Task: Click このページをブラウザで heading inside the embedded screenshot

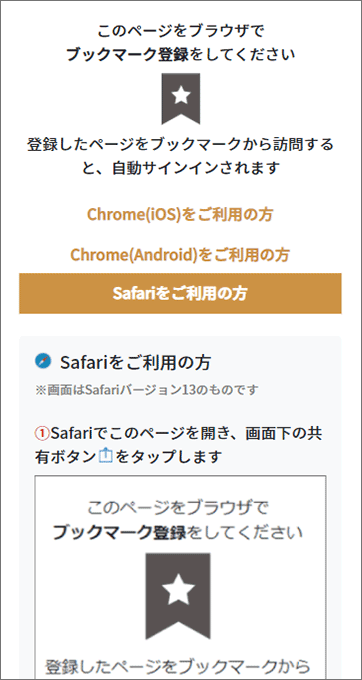Action: (x=178, y=507)
